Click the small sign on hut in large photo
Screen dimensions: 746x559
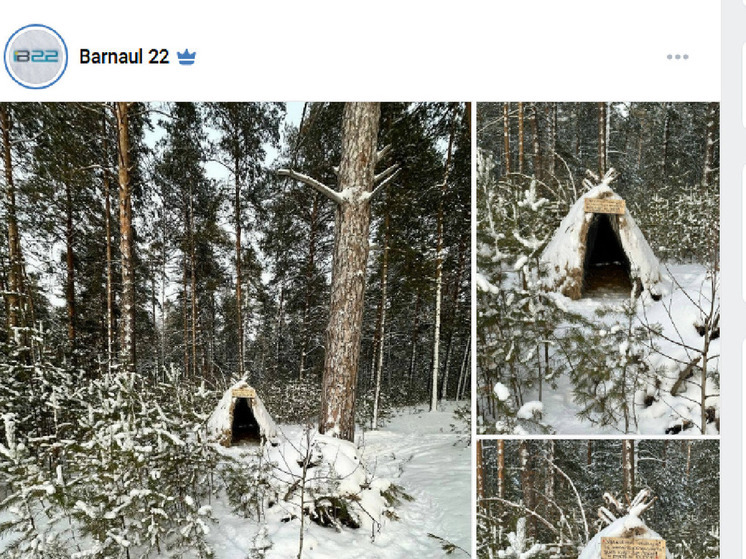click(244, 393)
